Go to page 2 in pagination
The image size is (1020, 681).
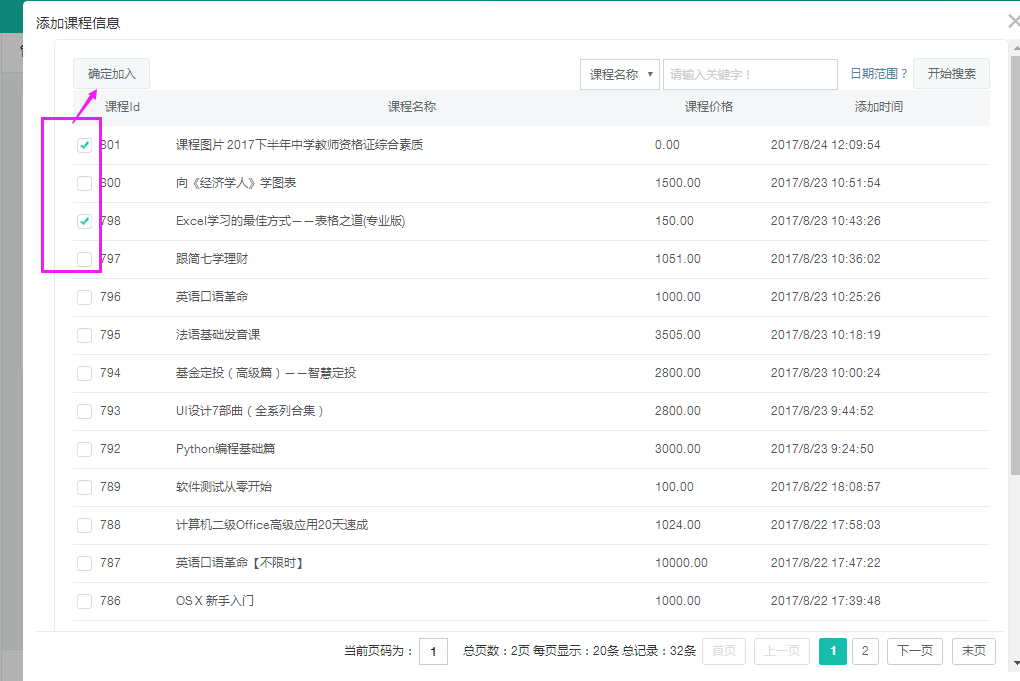click(x=865, y=651)
